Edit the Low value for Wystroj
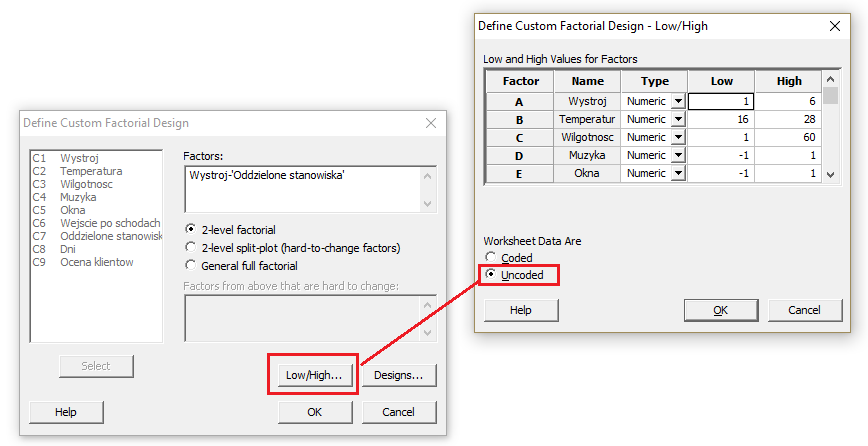Viewport: 868px width, 446px height. (x=720, y=101)
